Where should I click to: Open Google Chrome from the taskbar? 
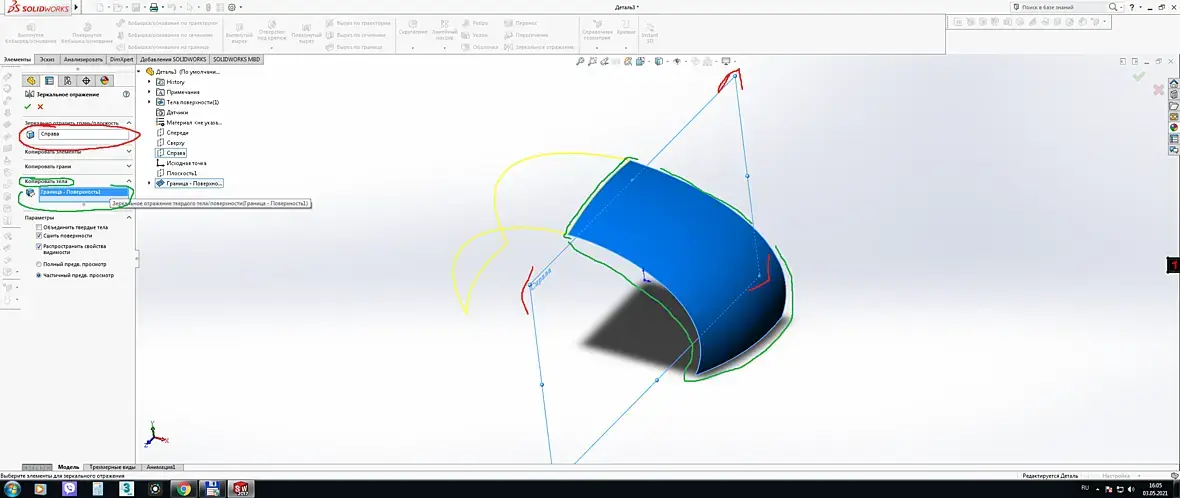point(184,489)
